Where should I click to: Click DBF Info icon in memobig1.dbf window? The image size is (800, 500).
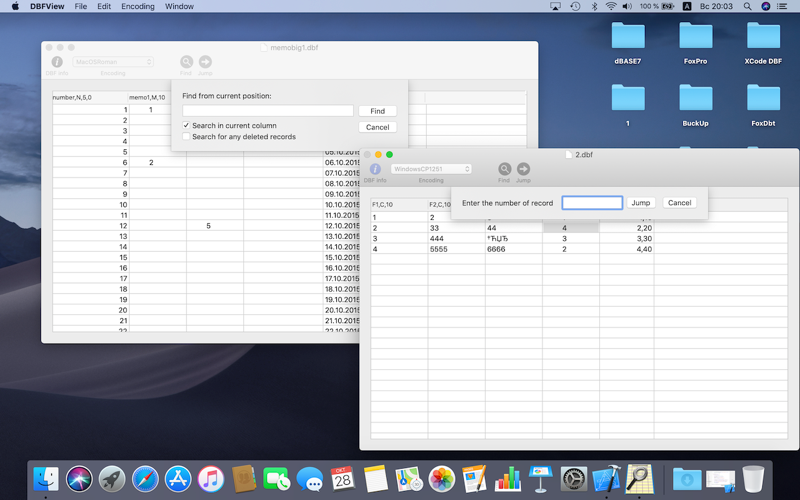(x=57, y=62)
